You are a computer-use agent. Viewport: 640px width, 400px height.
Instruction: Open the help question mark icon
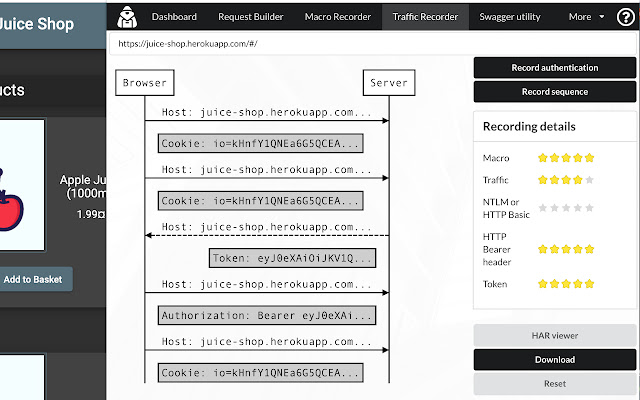(x=625, y=17)
